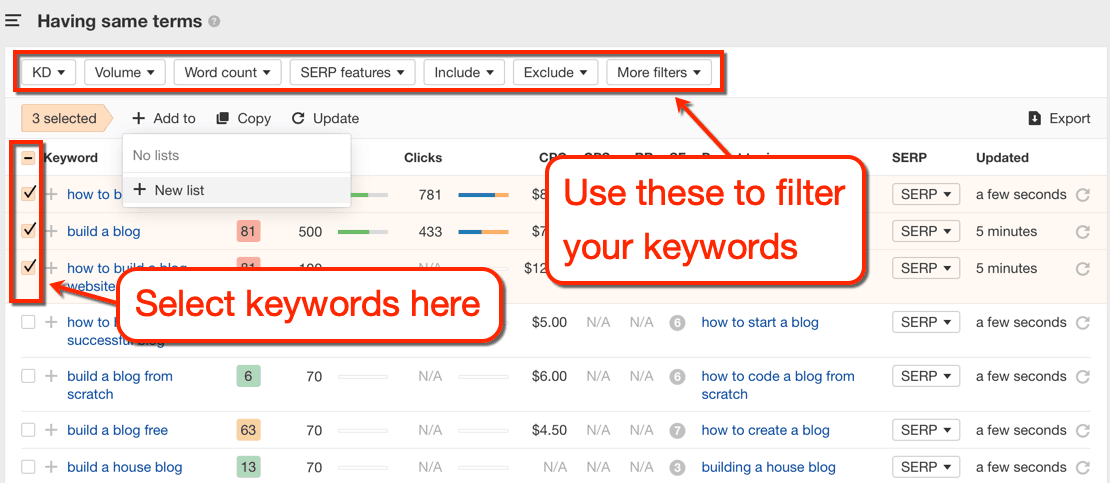Uncheck the how to build a blog website checkbox
1110x483 pixels.
28,268
